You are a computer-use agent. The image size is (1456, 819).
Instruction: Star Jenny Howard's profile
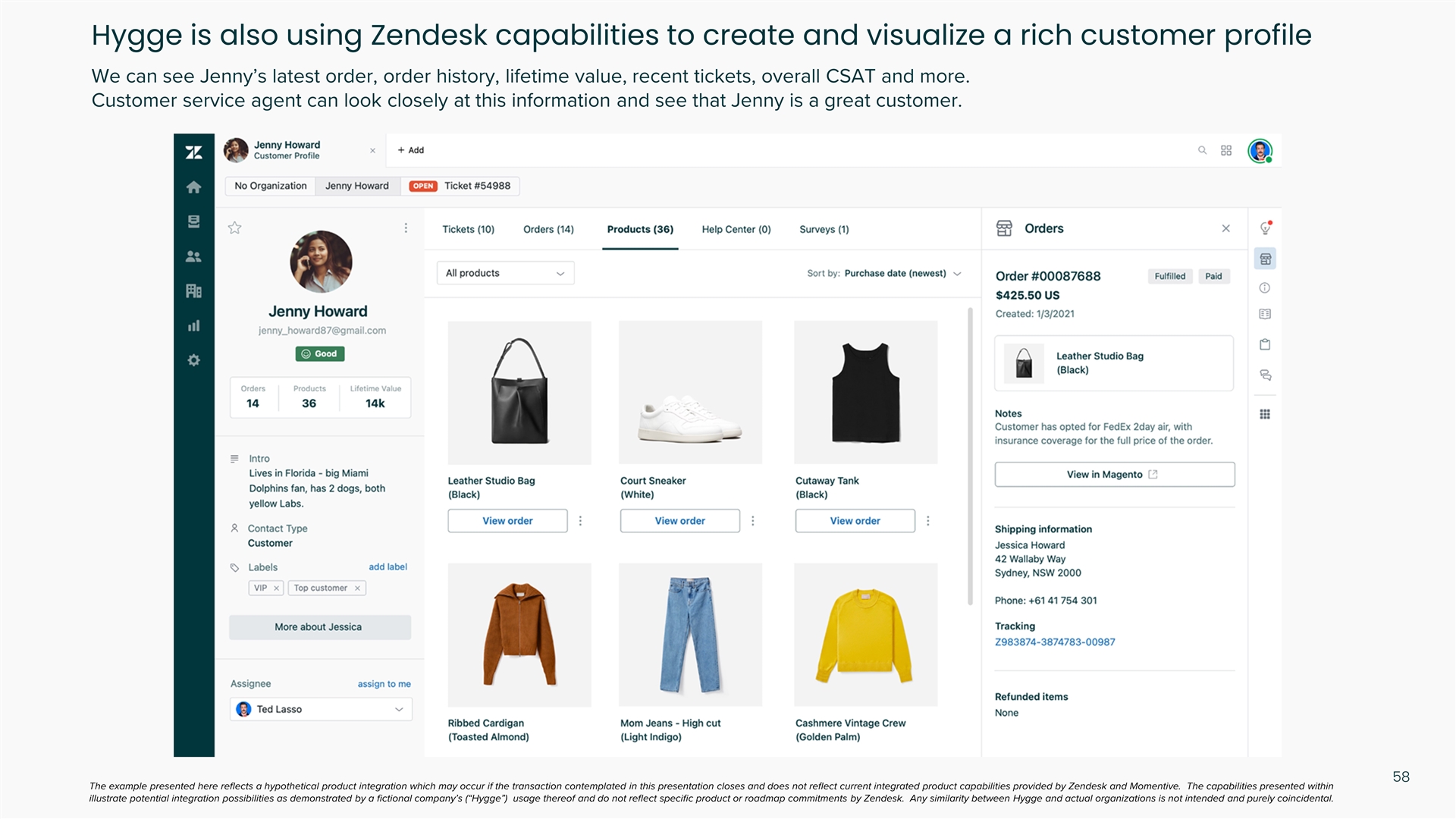tap(235, 228)
